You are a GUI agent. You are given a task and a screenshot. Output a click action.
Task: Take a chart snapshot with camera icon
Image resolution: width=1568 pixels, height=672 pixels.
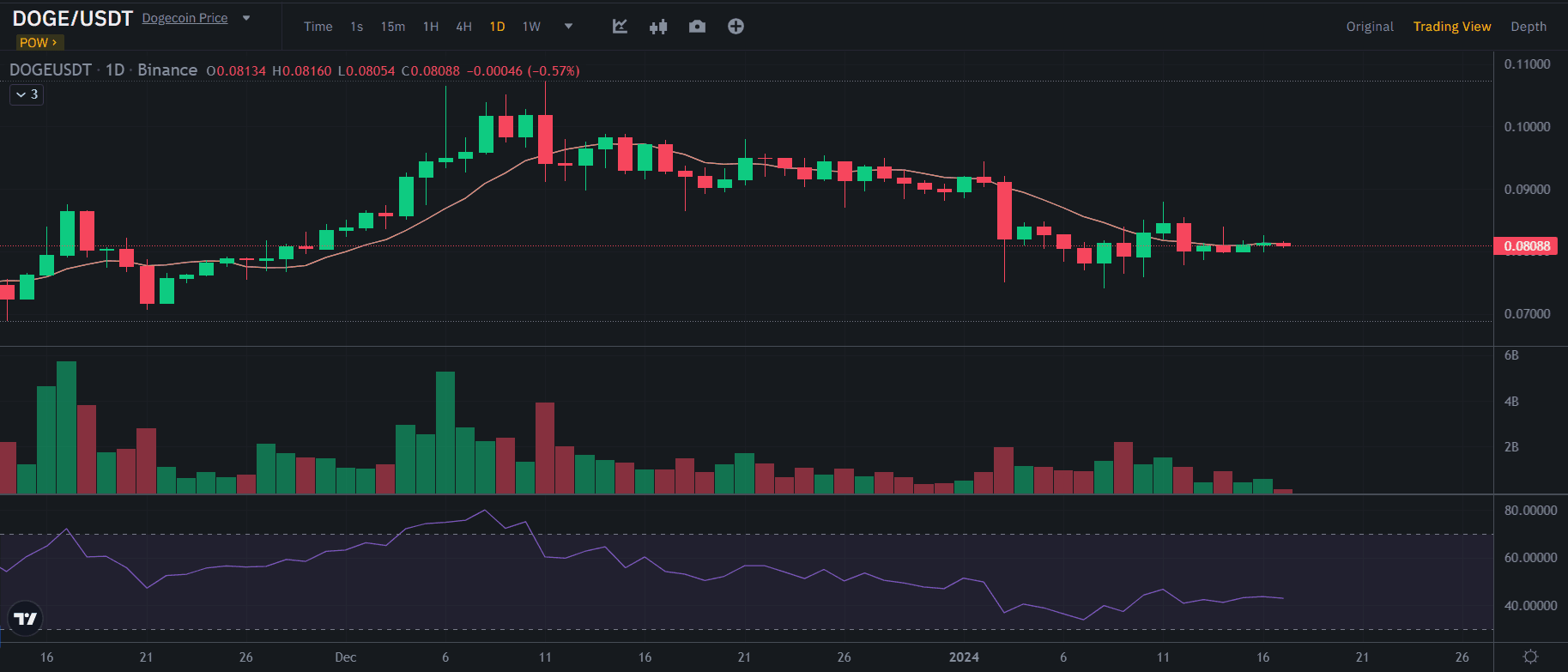[x=697, y=27]
